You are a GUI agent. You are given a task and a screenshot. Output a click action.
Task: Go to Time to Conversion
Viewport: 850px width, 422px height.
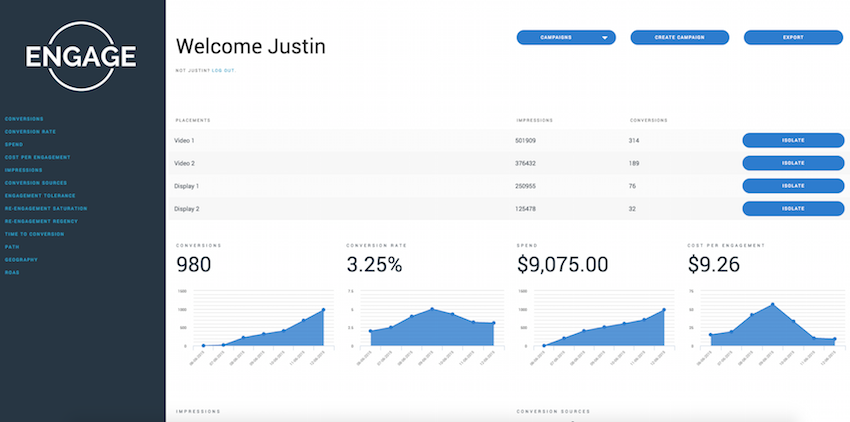click(34, 234)
